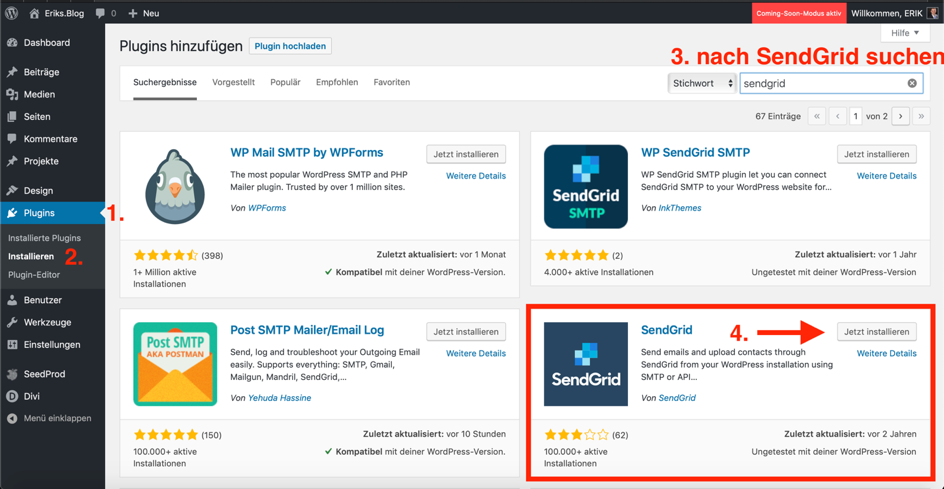This screenshot has width=944, height=489.
Task: Click the Einstellungen settings icon
Action: pos(11,345)
